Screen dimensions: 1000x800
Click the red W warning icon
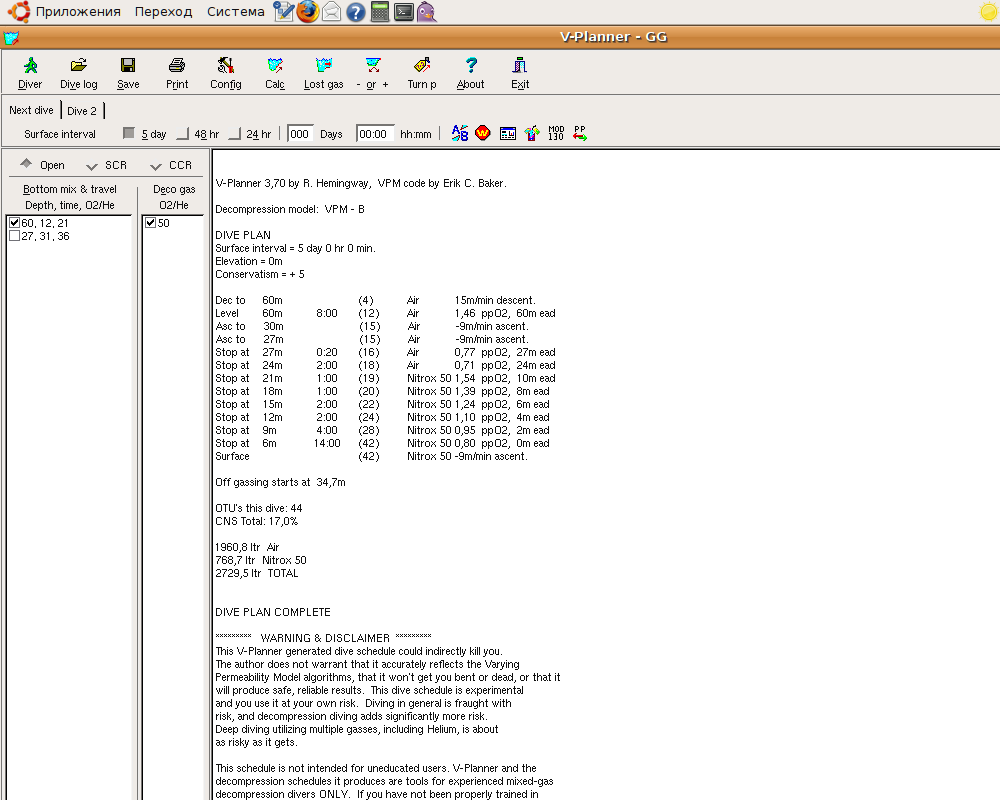click(483, 133)
